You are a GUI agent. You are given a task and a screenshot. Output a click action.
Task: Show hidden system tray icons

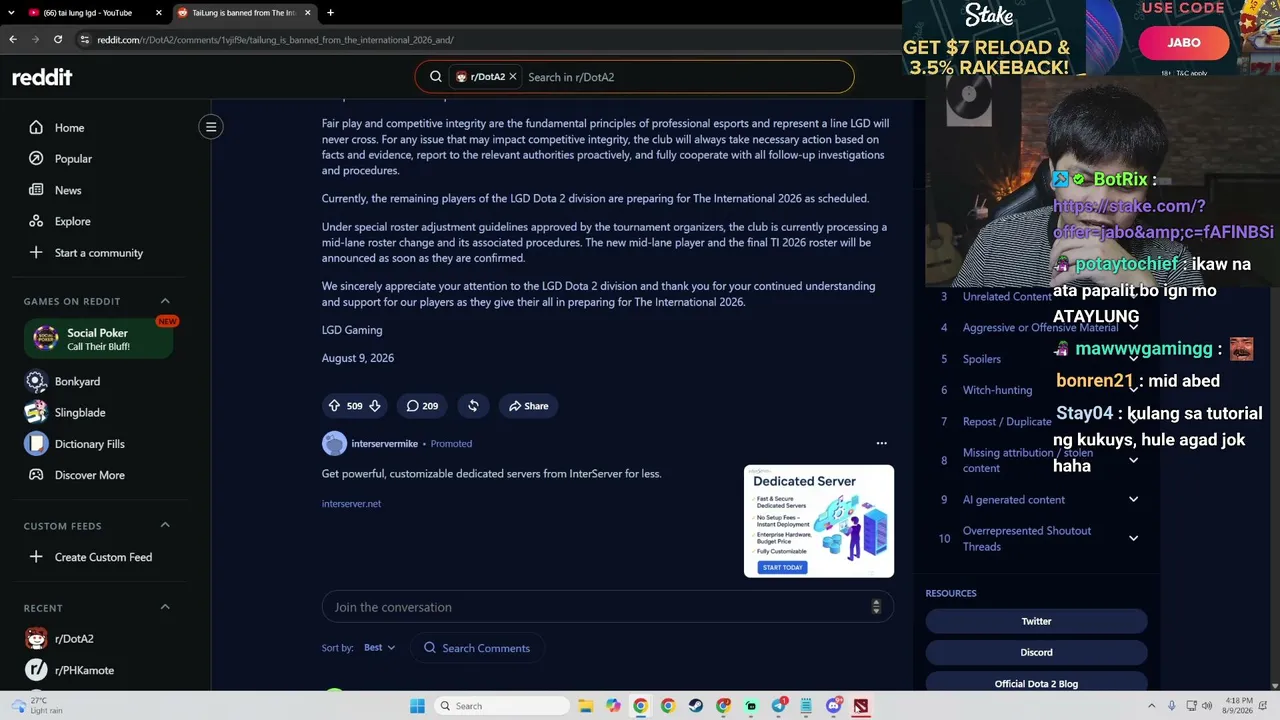coord(1151,706)
